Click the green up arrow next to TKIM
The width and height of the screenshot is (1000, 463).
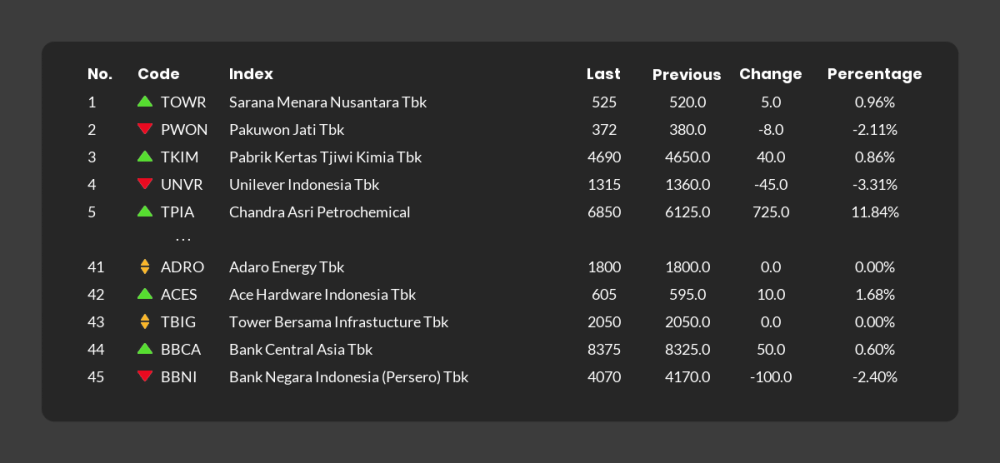[x=145, y=156]
